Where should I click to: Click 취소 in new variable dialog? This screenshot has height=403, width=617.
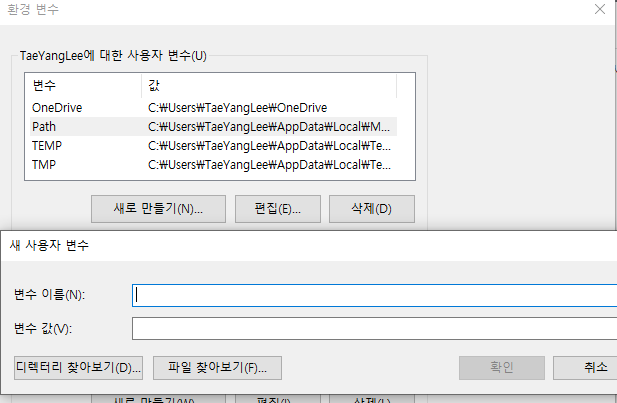tap(585, 368)
